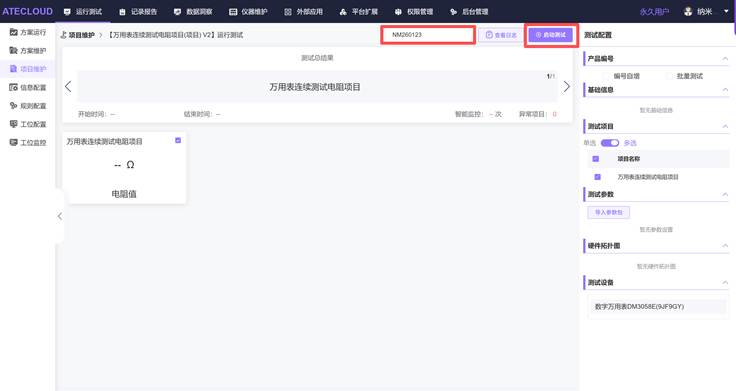
Task: Open the 外部应用 top menu
Action: tap(303, 12)
